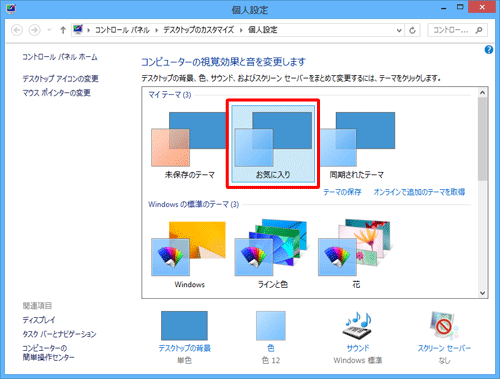Image resolution: width=500 pixels, height=379 pixels.
Task: Click オンラインで追加のテーマを取得 link
Action: click(x=419, y=192)
